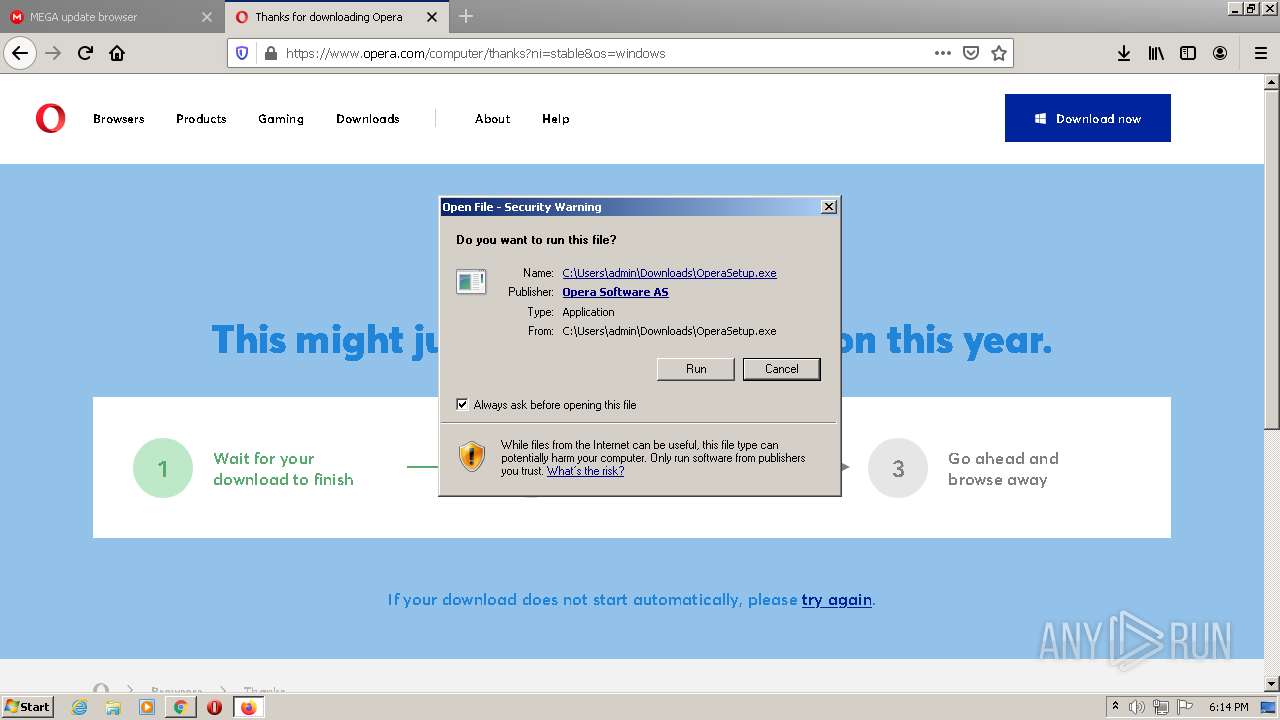Select Firefox taskbar button

248,707
